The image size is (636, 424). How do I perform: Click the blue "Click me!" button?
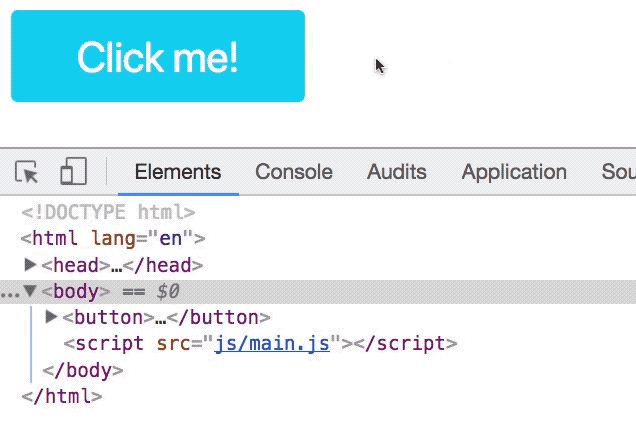pyautogui.click(x=158, y=57)
